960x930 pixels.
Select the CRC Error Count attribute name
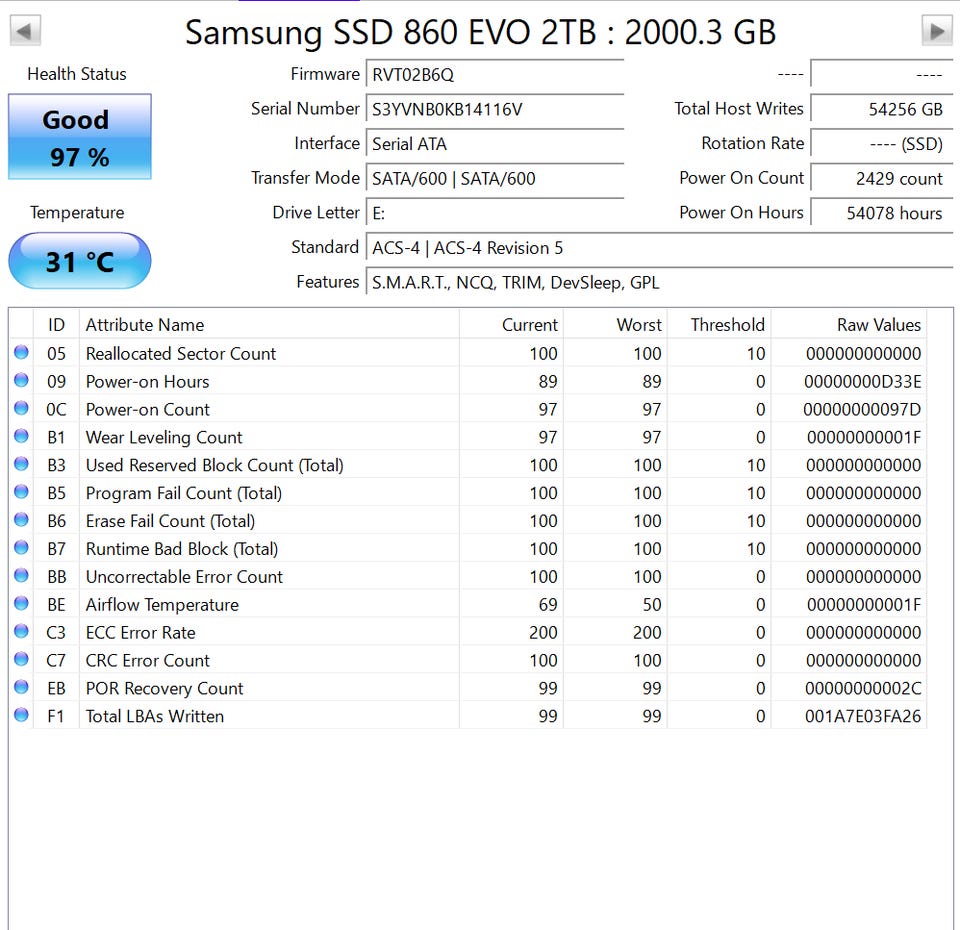pos(148,661)
